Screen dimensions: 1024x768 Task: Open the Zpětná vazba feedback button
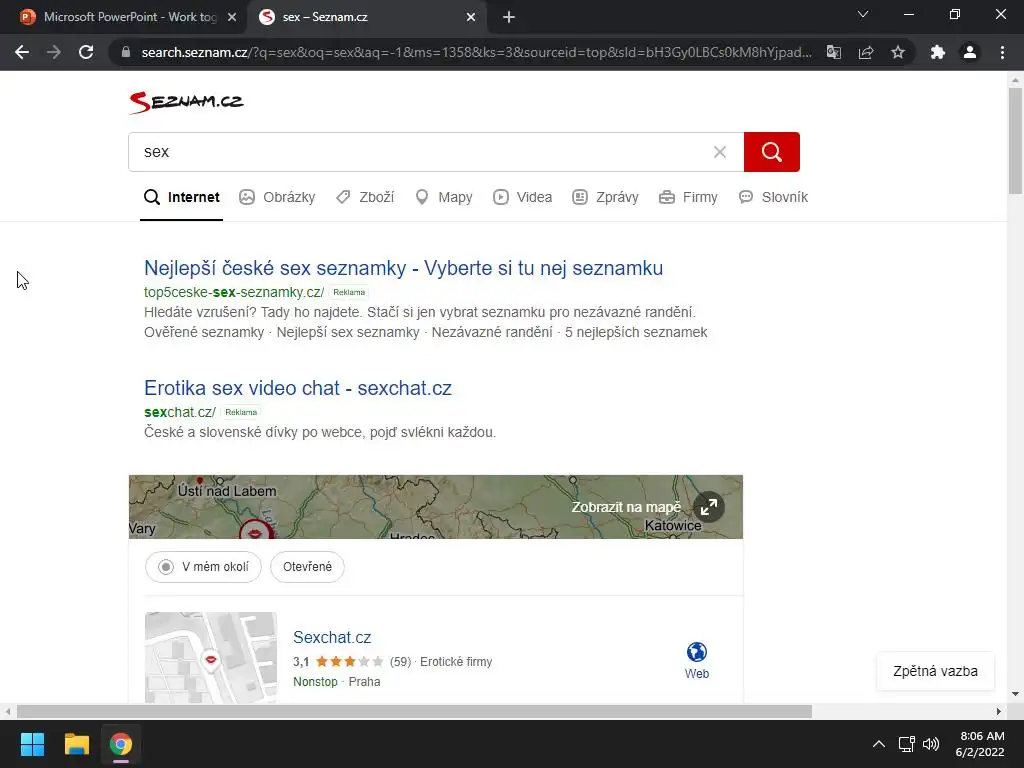(x=935, y=671)
